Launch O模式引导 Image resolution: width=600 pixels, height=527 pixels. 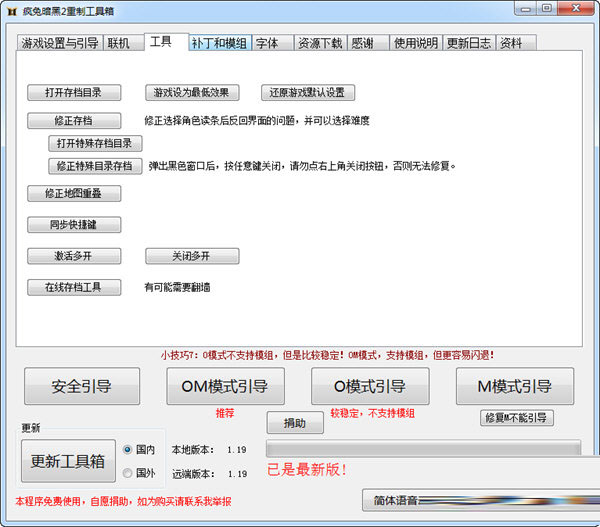[x=370, y=386]
